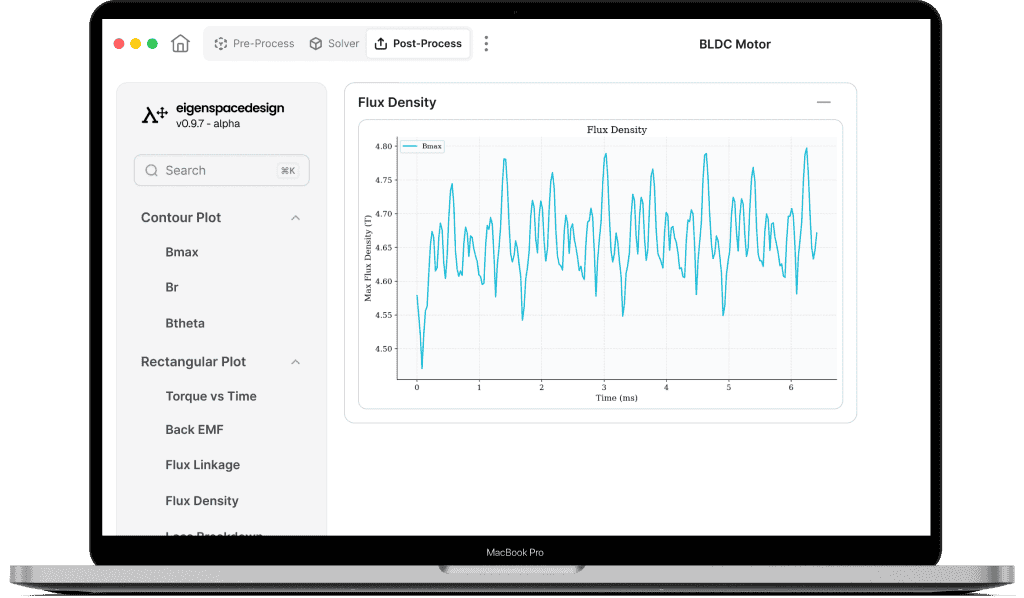Viewport: 1024px width, 598px height.
Task: Click the Post-Process upload icon
Action: (x=381, y=44)
